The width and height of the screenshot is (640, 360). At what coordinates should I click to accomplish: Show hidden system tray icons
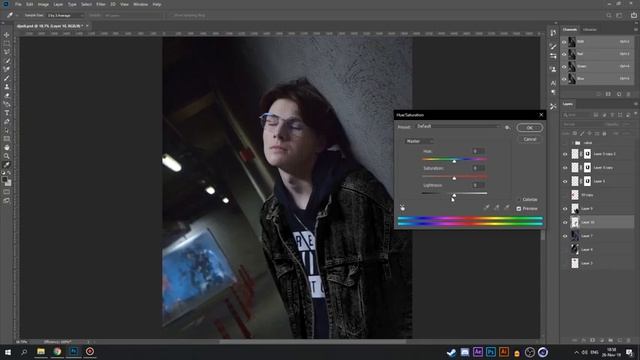577,352
